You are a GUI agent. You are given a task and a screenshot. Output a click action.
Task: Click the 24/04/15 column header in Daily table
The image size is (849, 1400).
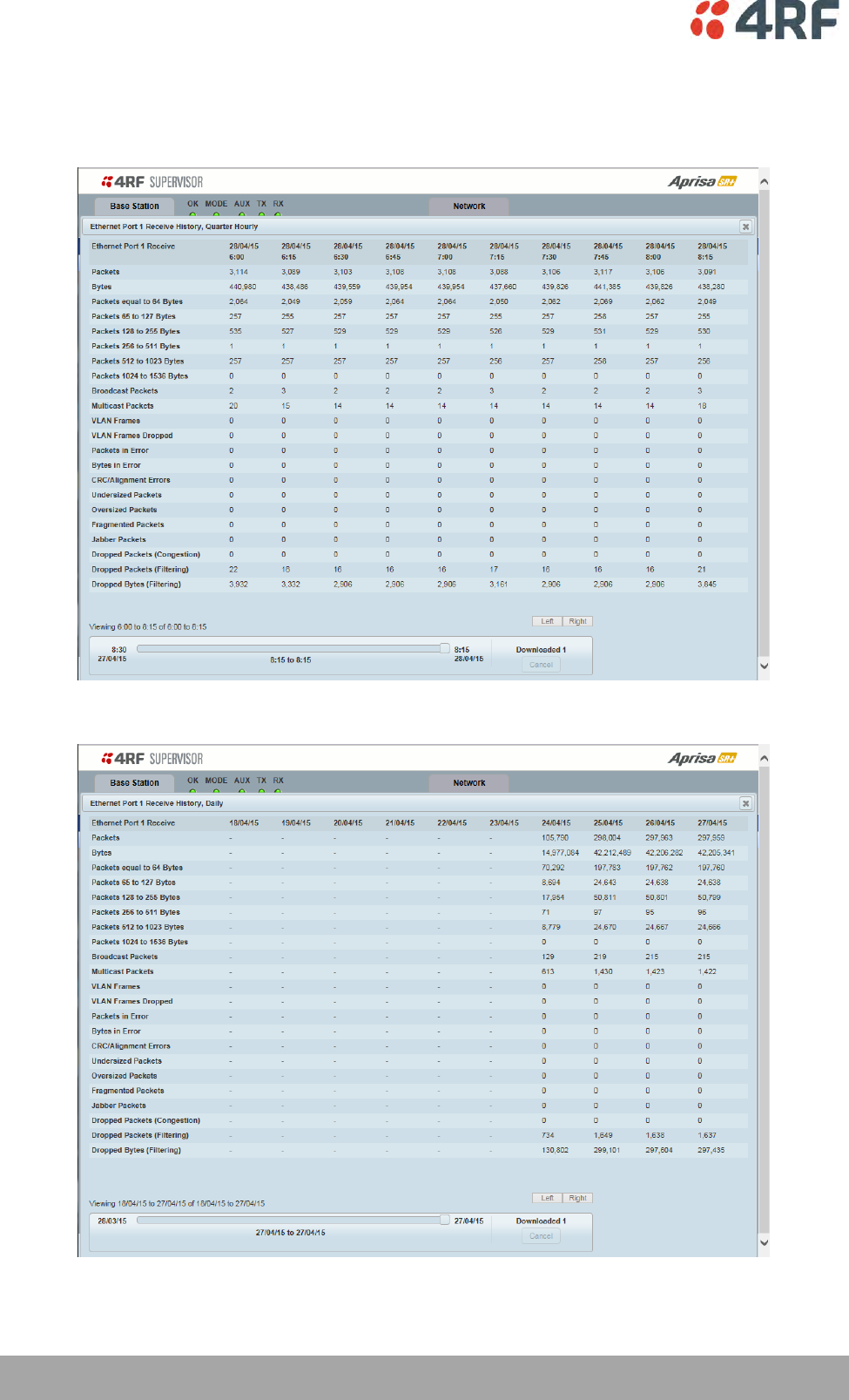pos(556,823)
